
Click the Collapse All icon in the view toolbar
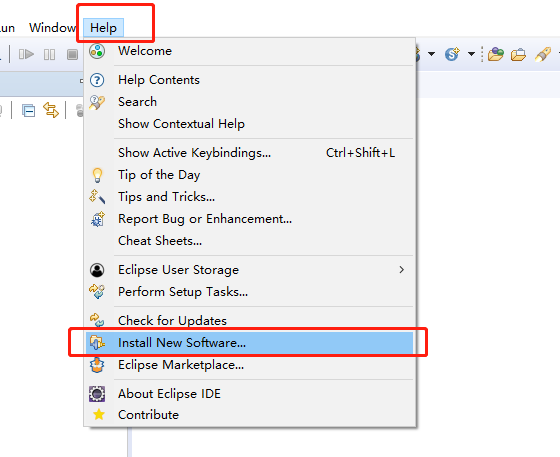[28, 111]
